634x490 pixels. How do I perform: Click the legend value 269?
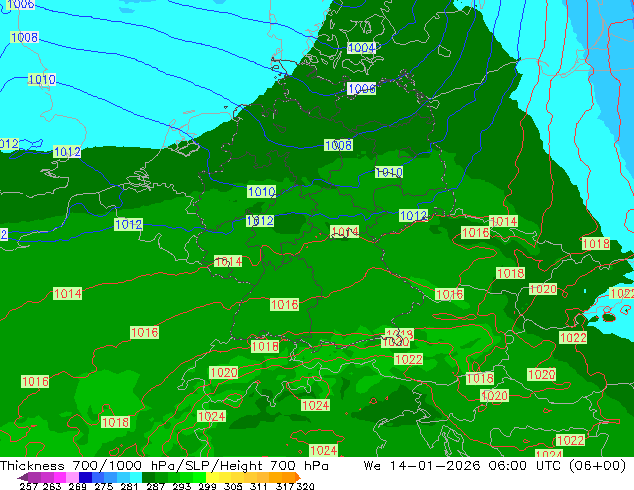click(x=77, y=486)
